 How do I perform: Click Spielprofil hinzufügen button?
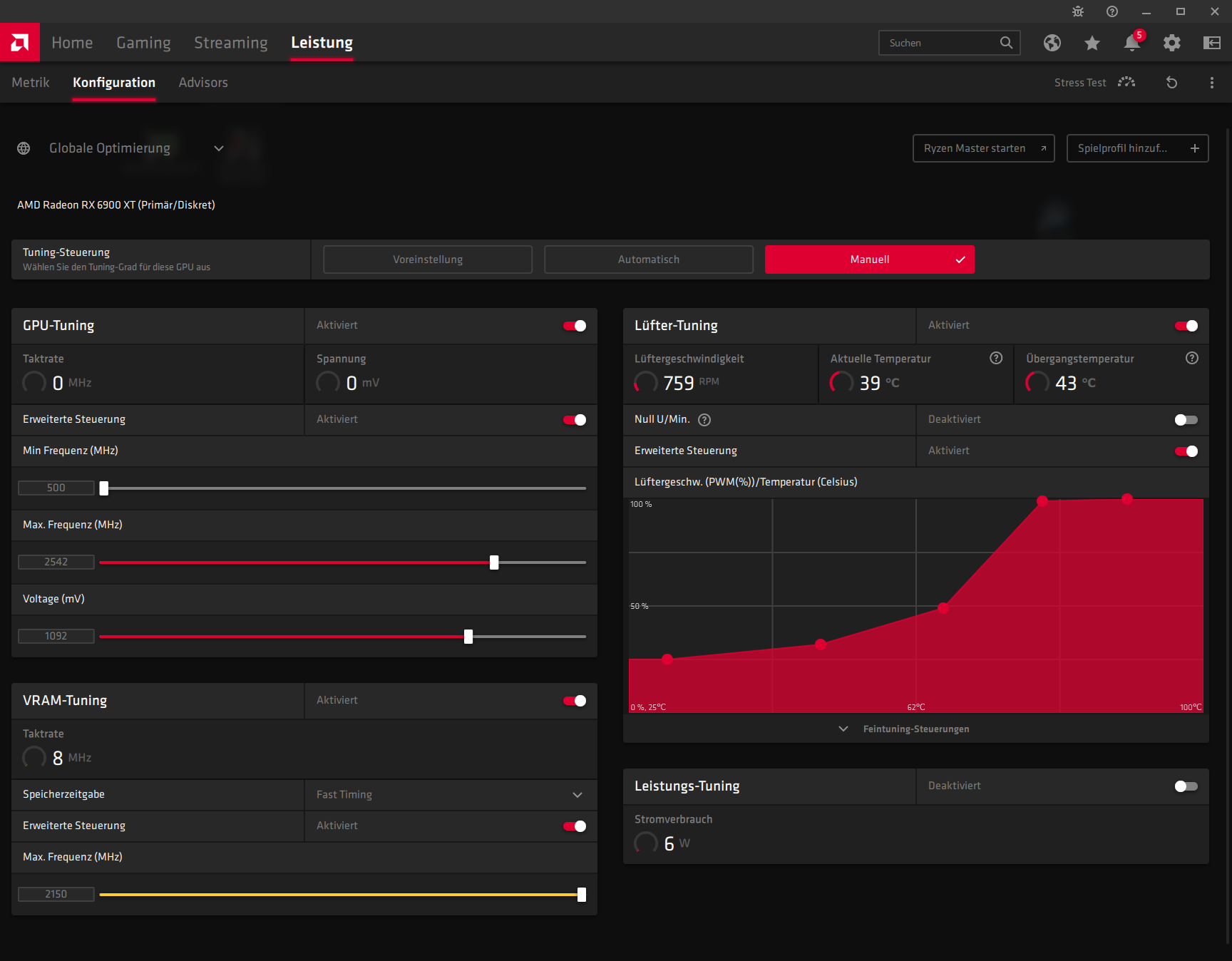tap(1137, 148)
